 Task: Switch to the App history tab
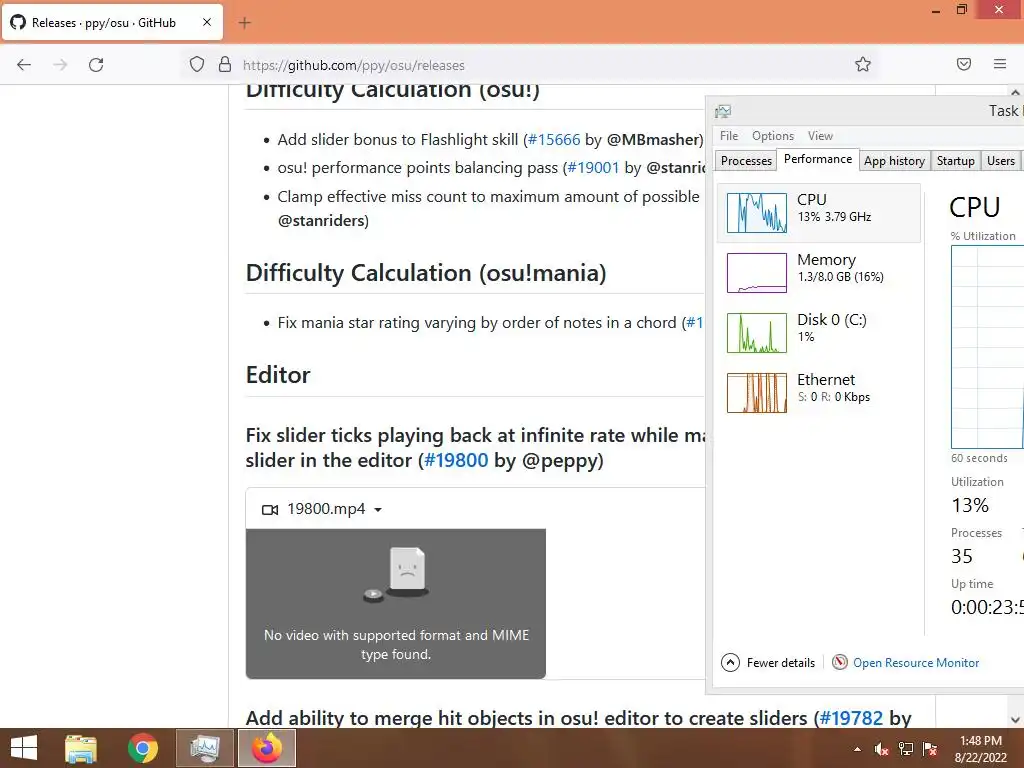894,161
